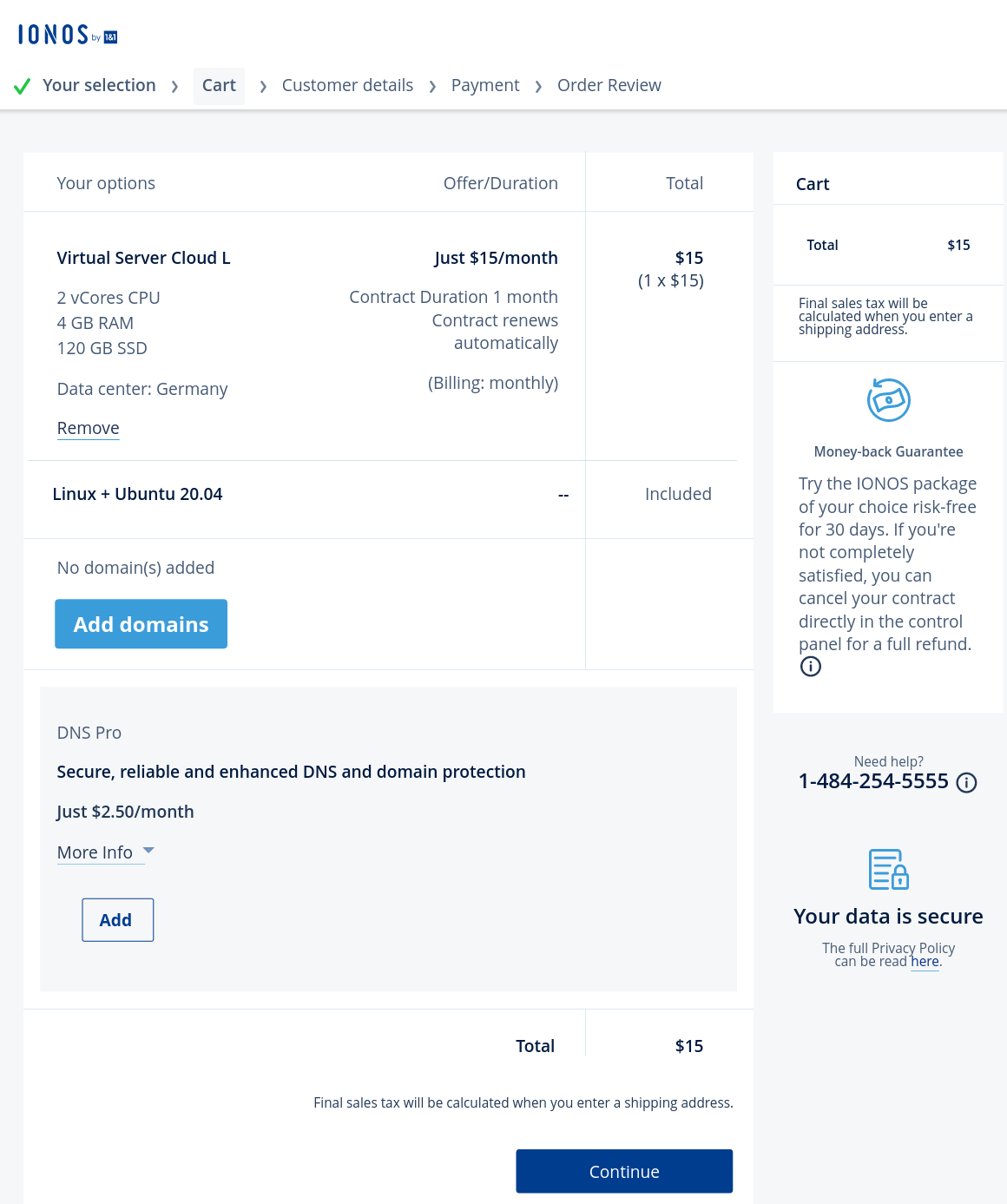Click the Add domains button

141,624
